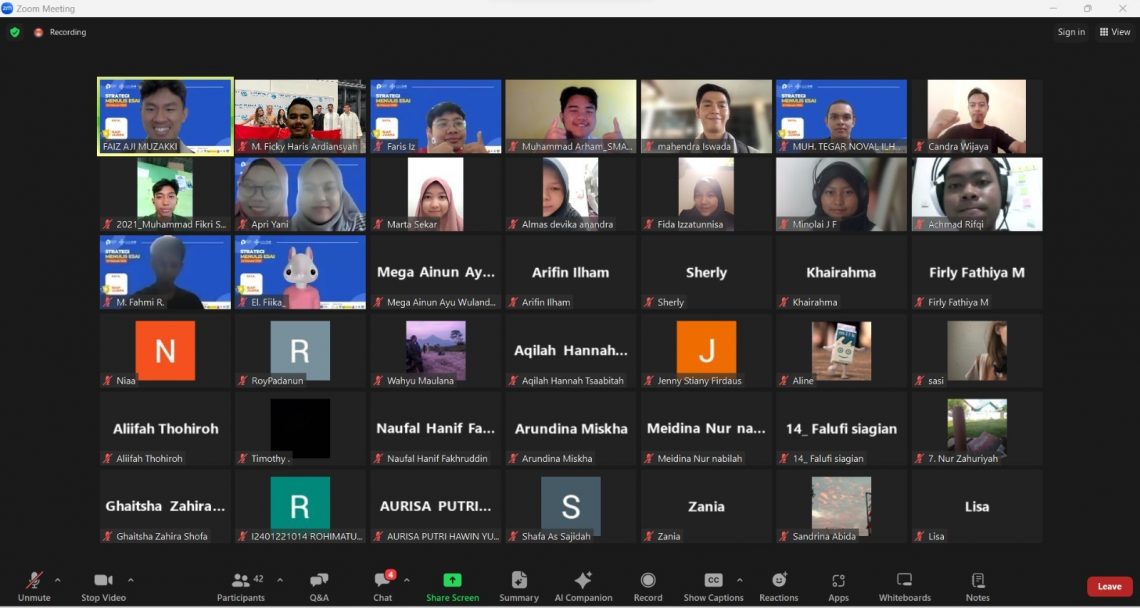Image resolution: width=1140 pixels, height=608 pixels.
Task: Expand arrow beside Chat
Action: point(406,580)
